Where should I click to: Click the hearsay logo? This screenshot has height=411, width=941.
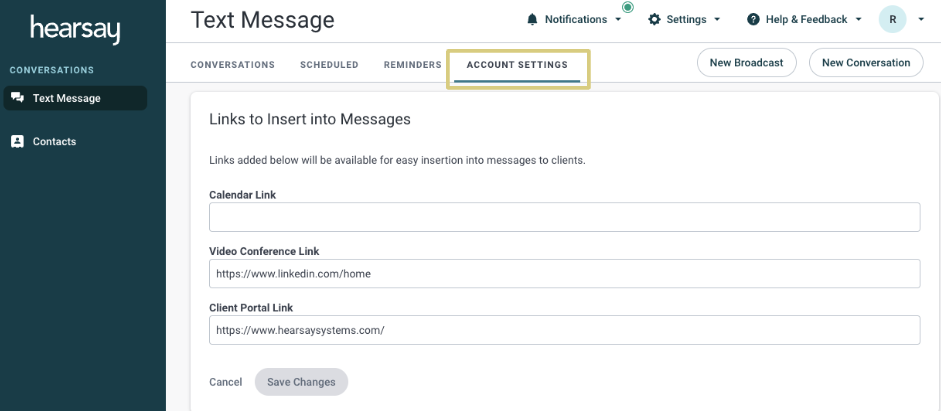[75, 29]
